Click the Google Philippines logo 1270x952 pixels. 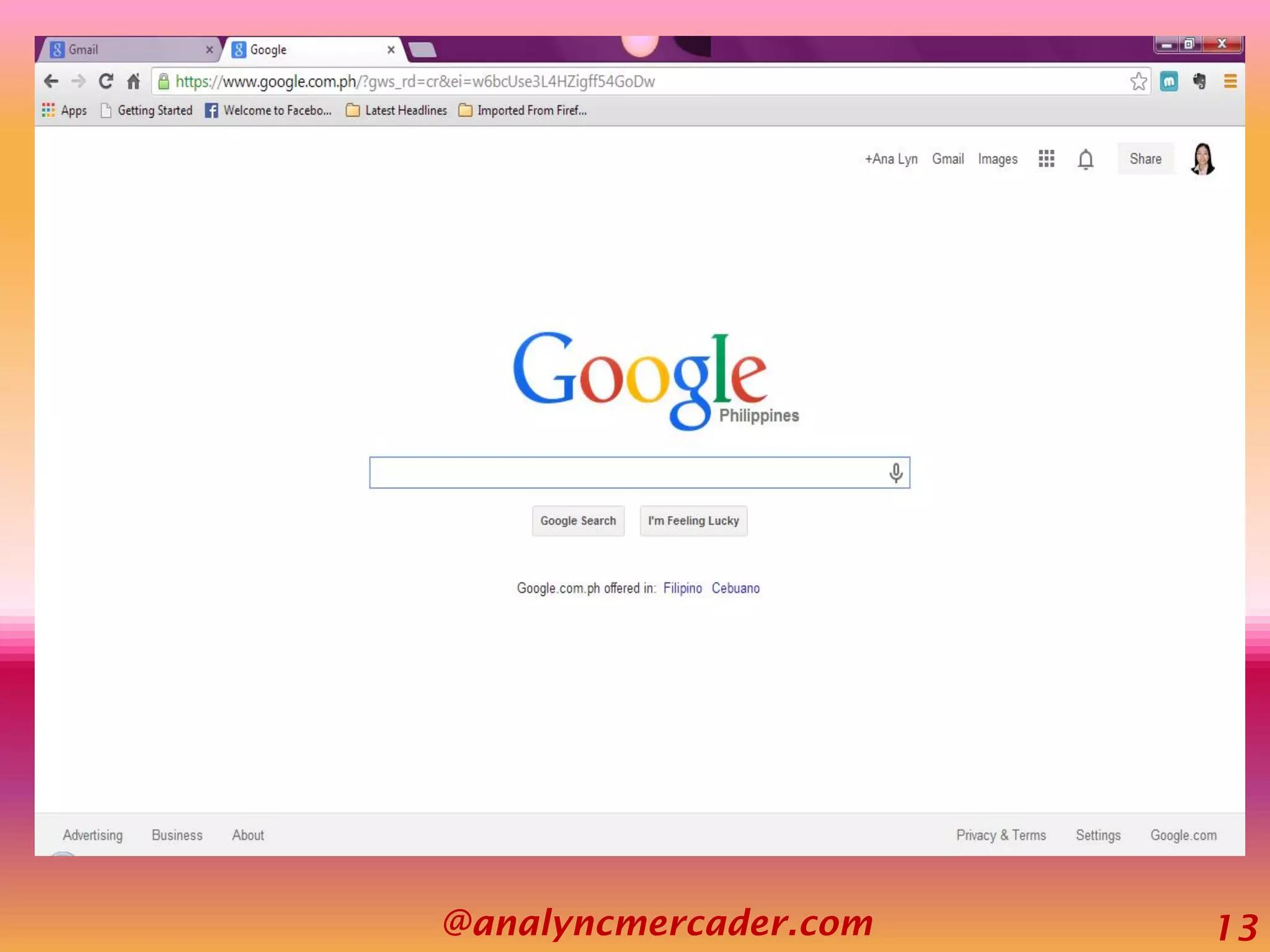(x=655, y=380)
